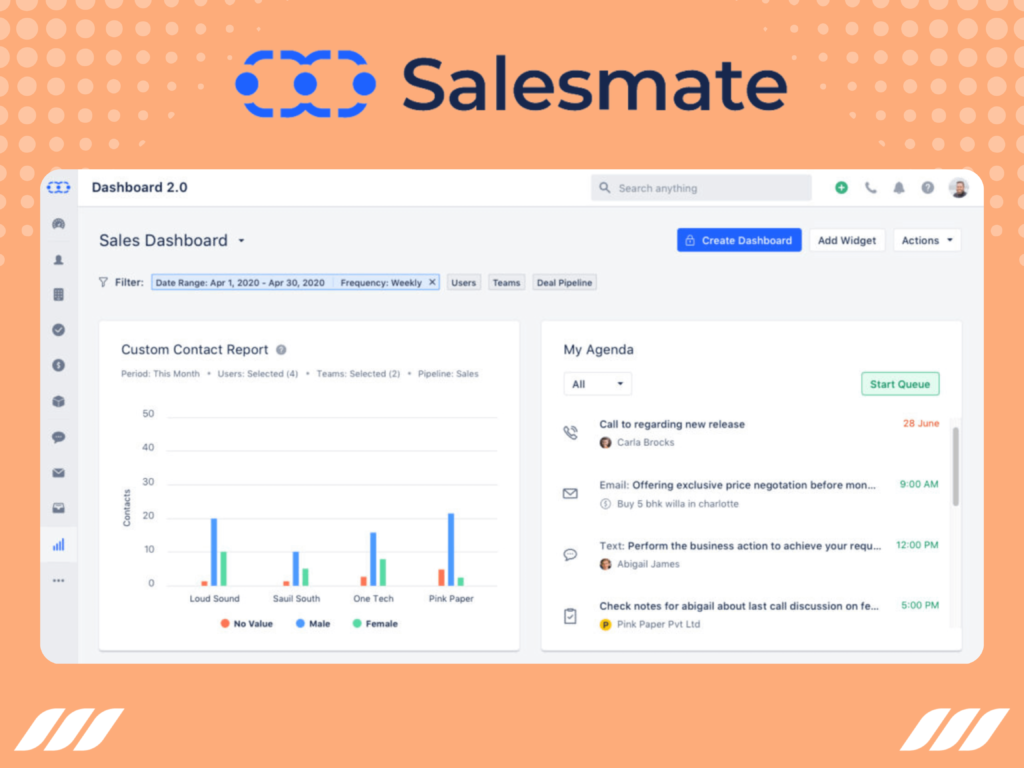Open the Users filter option
Screen dimensions: 1024x768
point(463,282)
